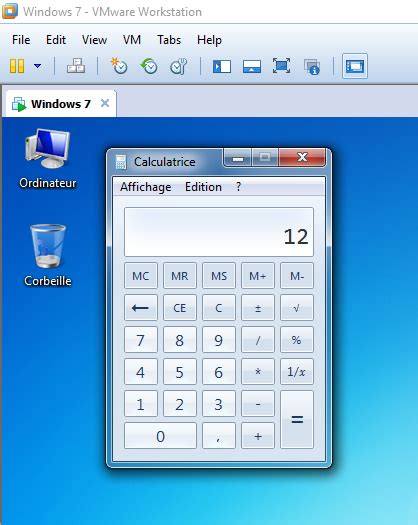Open the Edition menu in Calculatrice
The width and height of the screenshot is (418, 525).
click(x=203, y=186)
